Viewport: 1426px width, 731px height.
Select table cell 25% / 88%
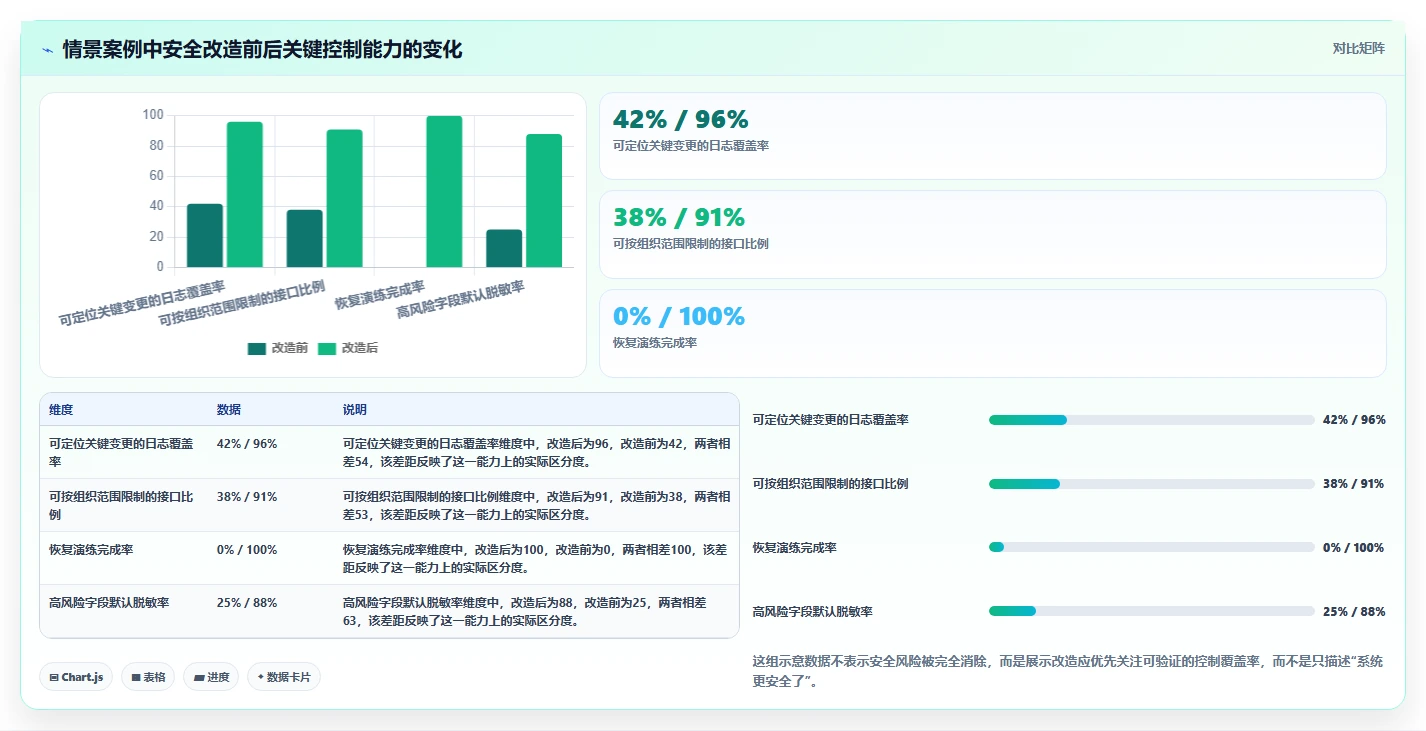click(247, 603)
